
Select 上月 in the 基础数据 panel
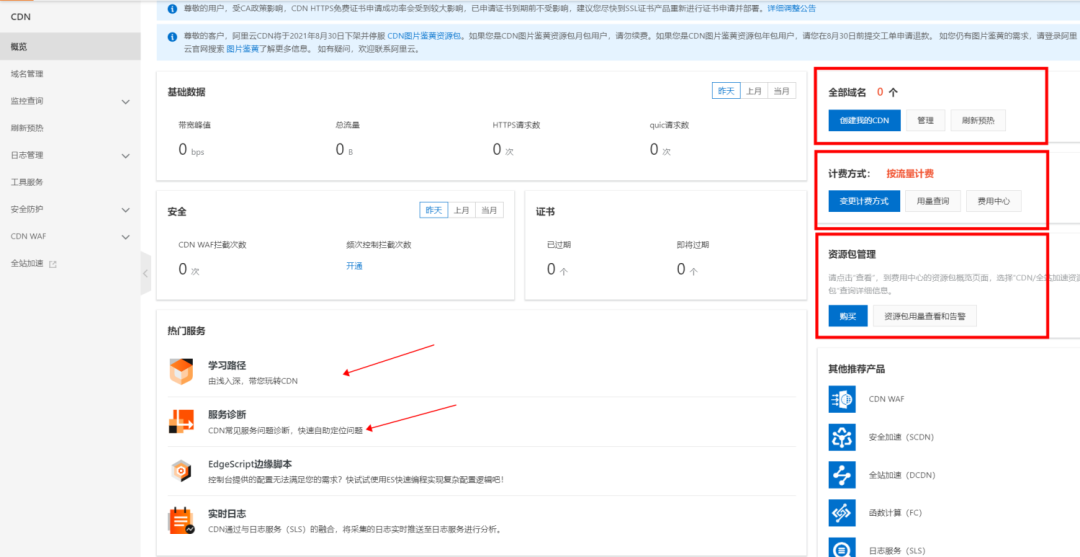pyautogui.click(x=754, y=91)
